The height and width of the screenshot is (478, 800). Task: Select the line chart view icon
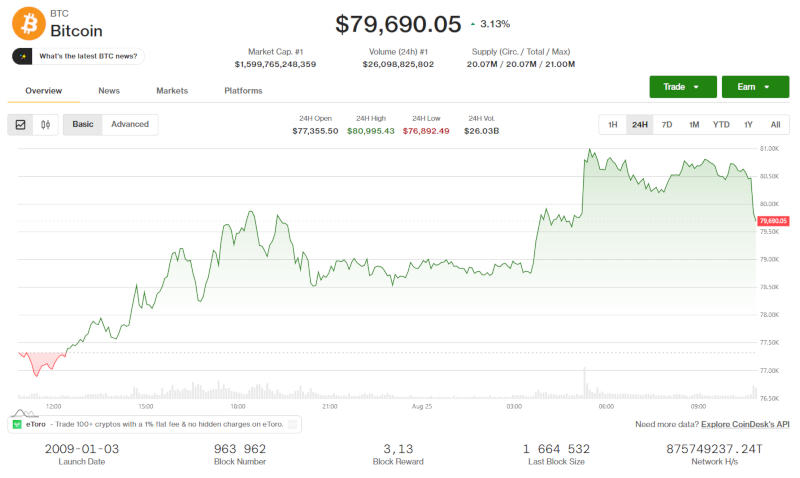coord(20,124)
